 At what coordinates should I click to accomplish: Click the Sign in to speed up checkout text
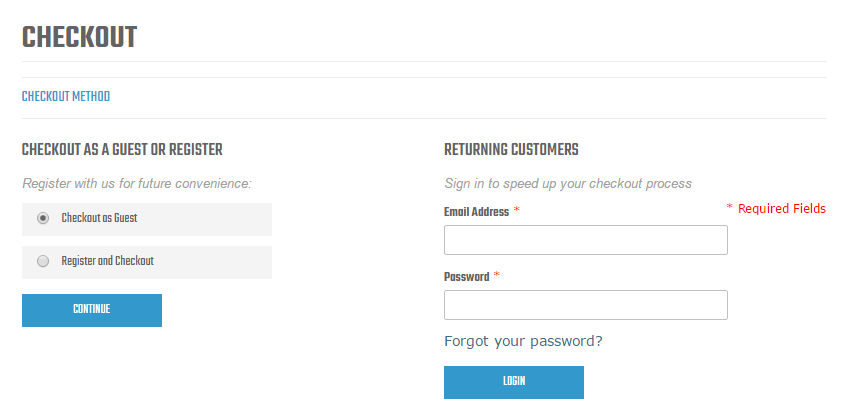point(567,184)
